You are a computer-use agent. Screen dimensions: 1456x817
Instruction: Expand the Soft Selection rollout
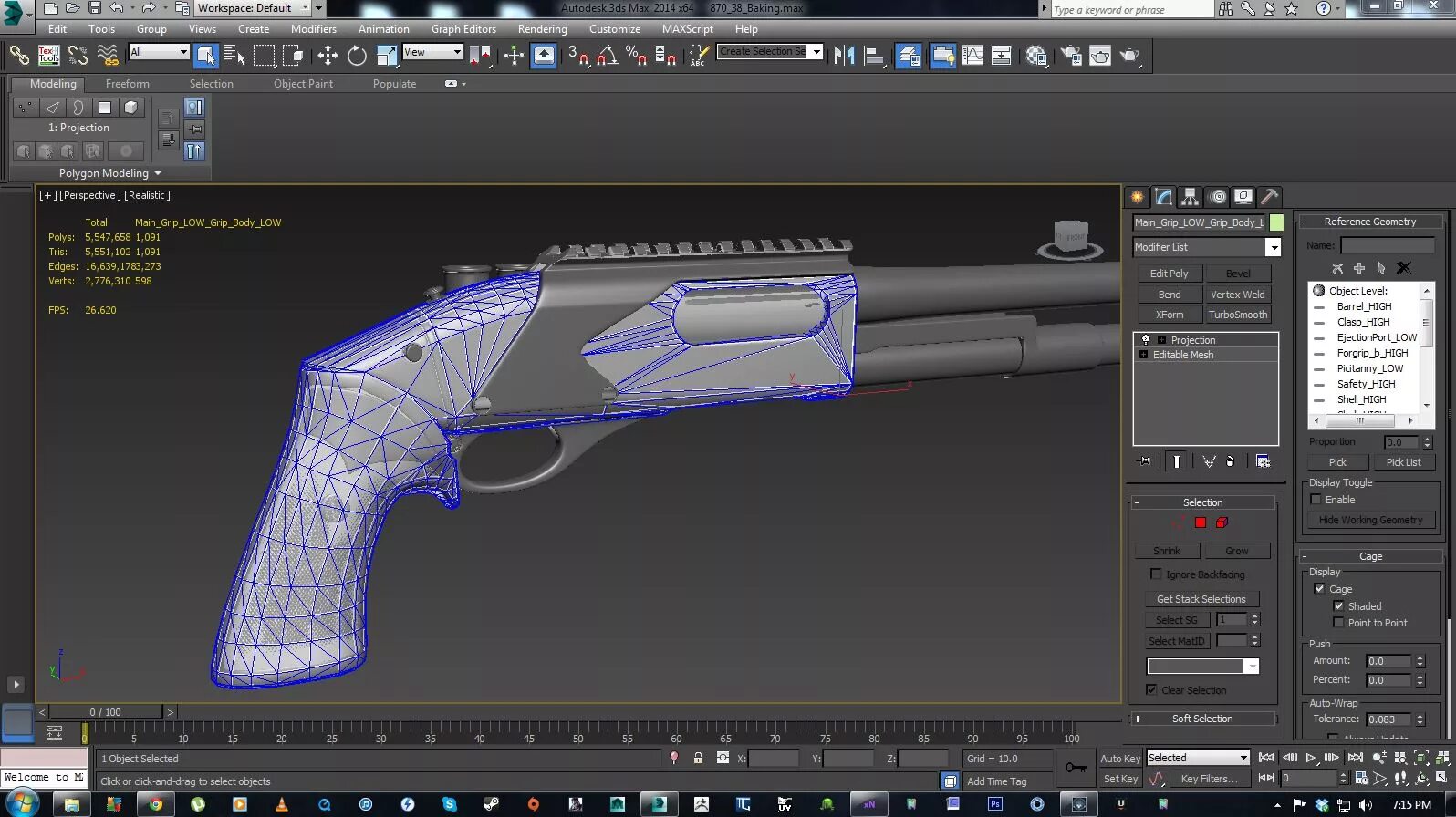[1202, 719]
